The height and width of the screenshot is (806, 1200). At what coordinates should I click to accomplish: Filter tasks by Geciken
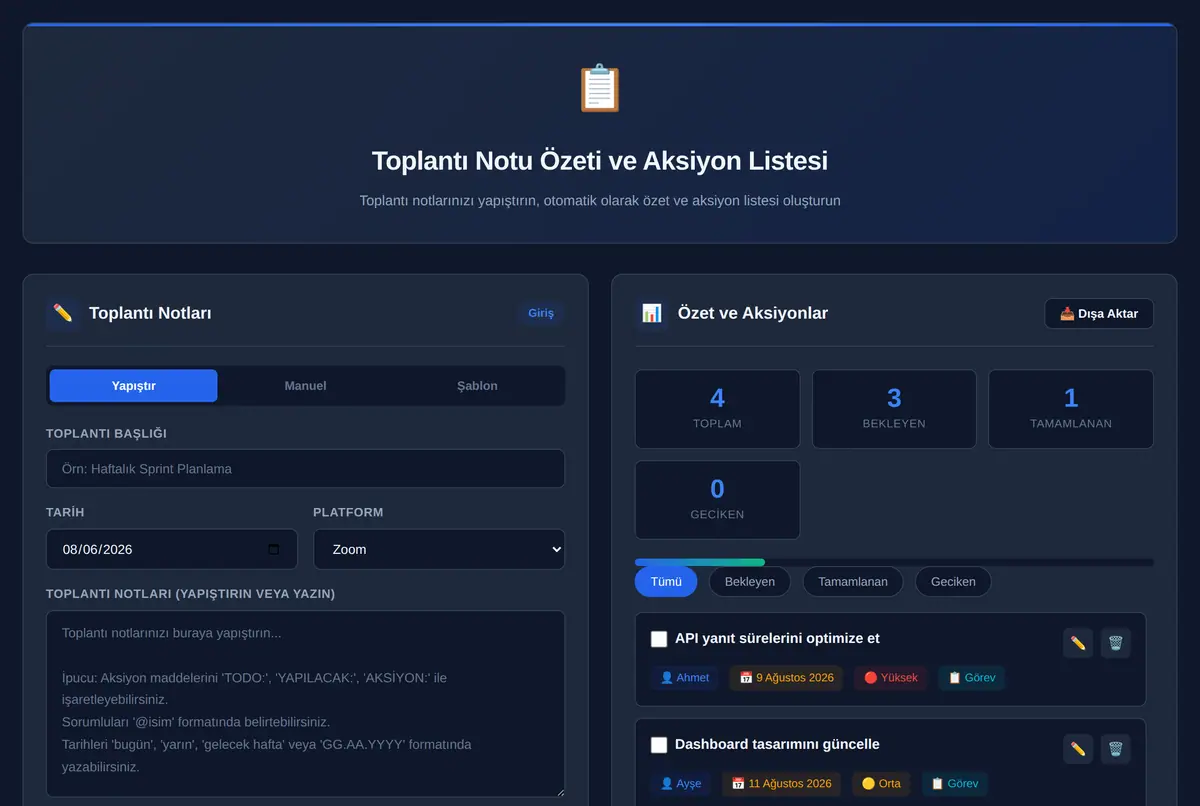coord(953,582)
